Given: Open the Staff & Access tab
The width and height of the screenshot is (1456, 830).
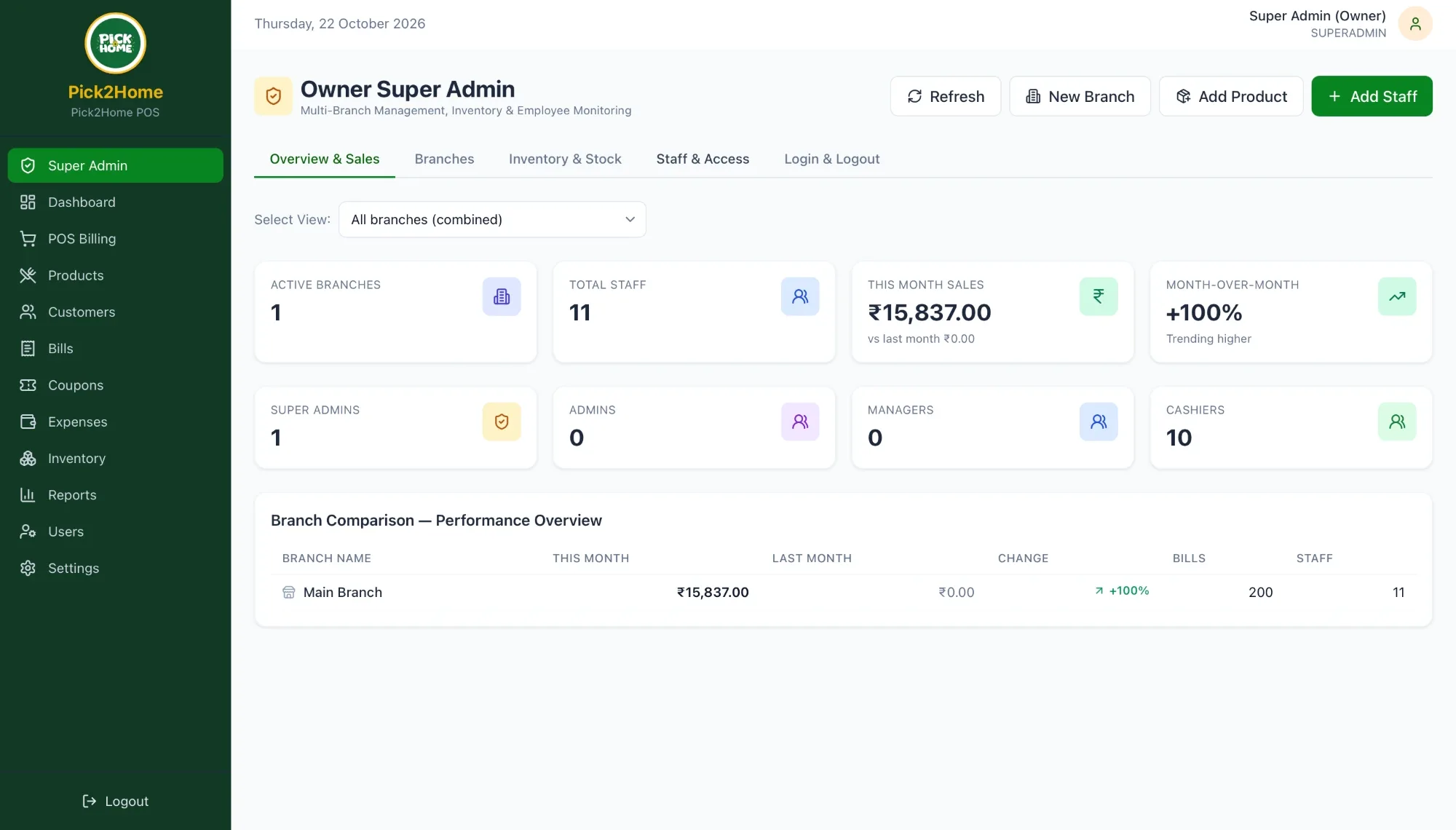Looking at the screenshot, I should point(703,159).
